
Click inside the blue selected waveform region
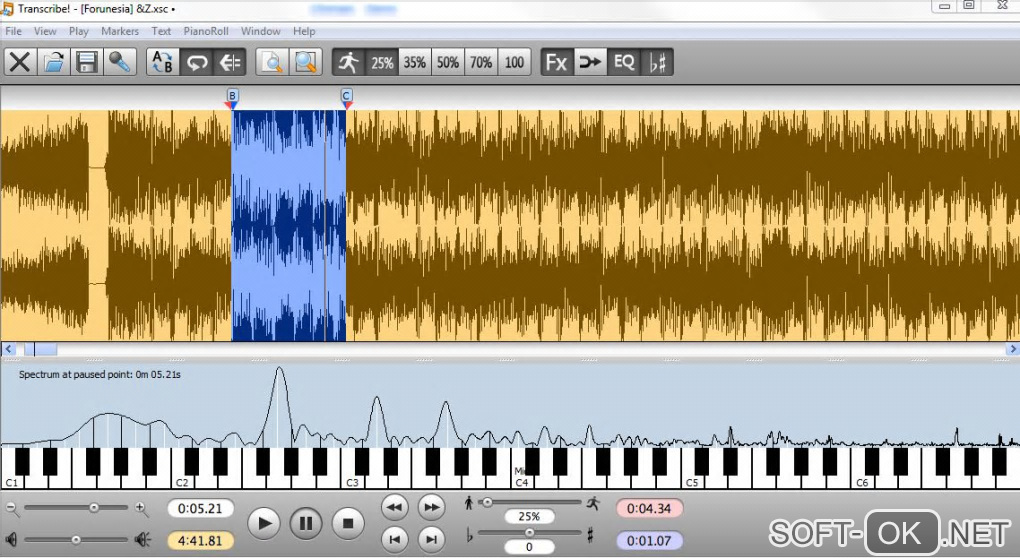[289, 225]
